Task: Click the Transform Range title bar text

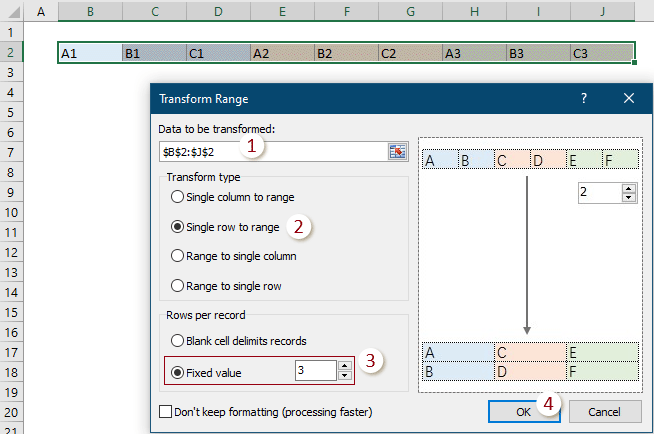Action: pyautogui.click(x=204, y=99)
